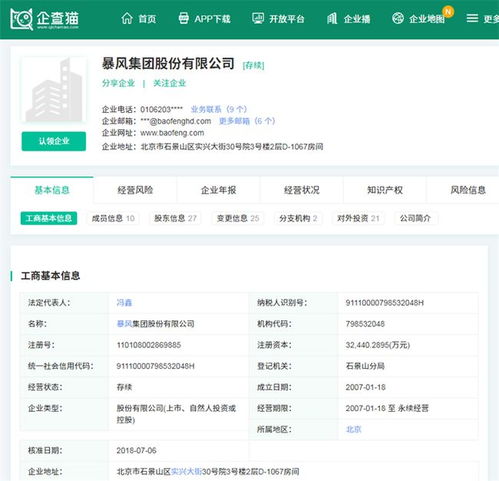499x481 pixels.
Task: Click the 2007-01-18 至 永续经营 value
Action: 387,408
